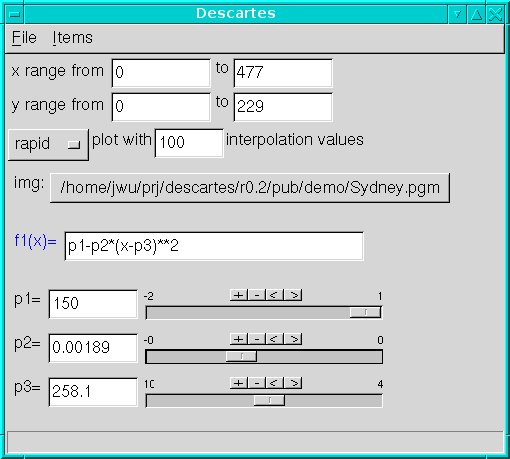The height and width of the screenshot is (459, 510).
Task: Open the rapid plot mode dropdown
Action: (x=48, y=145)
